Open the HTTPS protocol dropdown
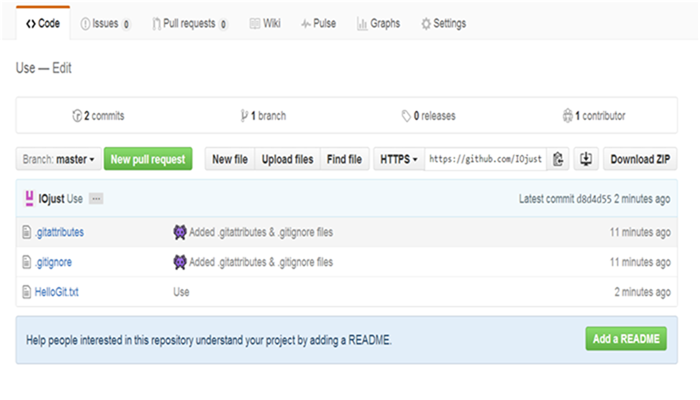This screenshot has width=700, height=400. [x=399, y=159]
